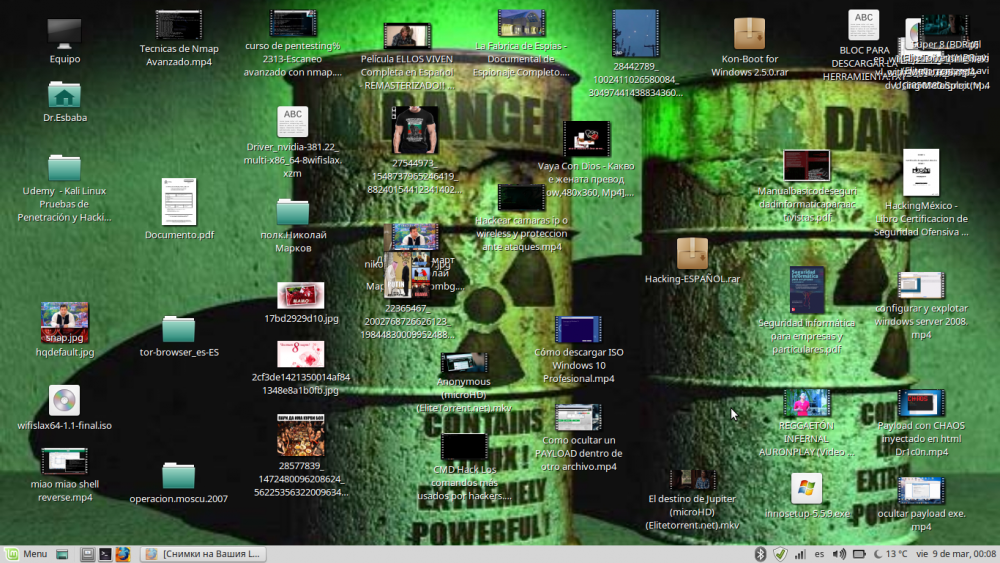Select the 27544973 black t-shirt image
Viewport: 1000px width, 563px height.
tap(415, 130)
